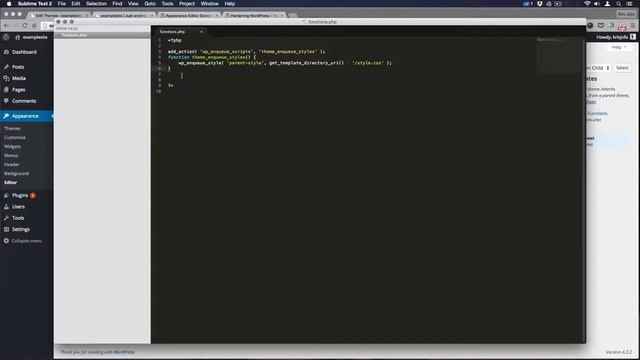
Task: Go to Menus submenu
Action: pos(11,156)
